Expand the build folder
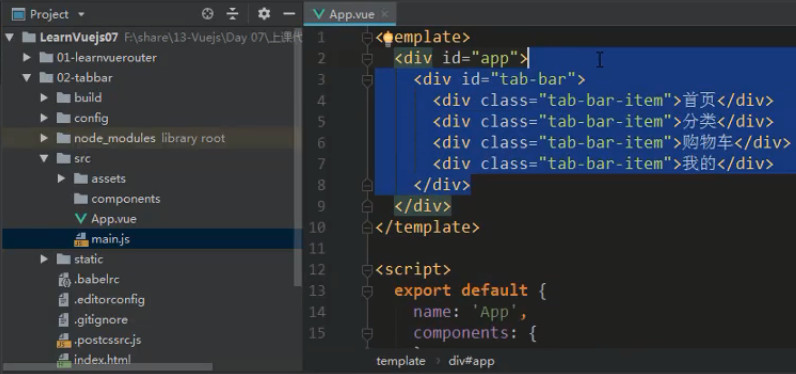 44,97
